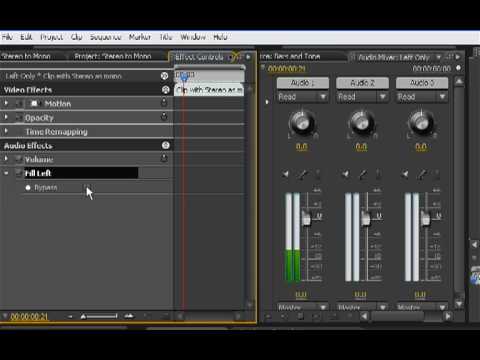Open the Window menu

click(x=193, y=37)
